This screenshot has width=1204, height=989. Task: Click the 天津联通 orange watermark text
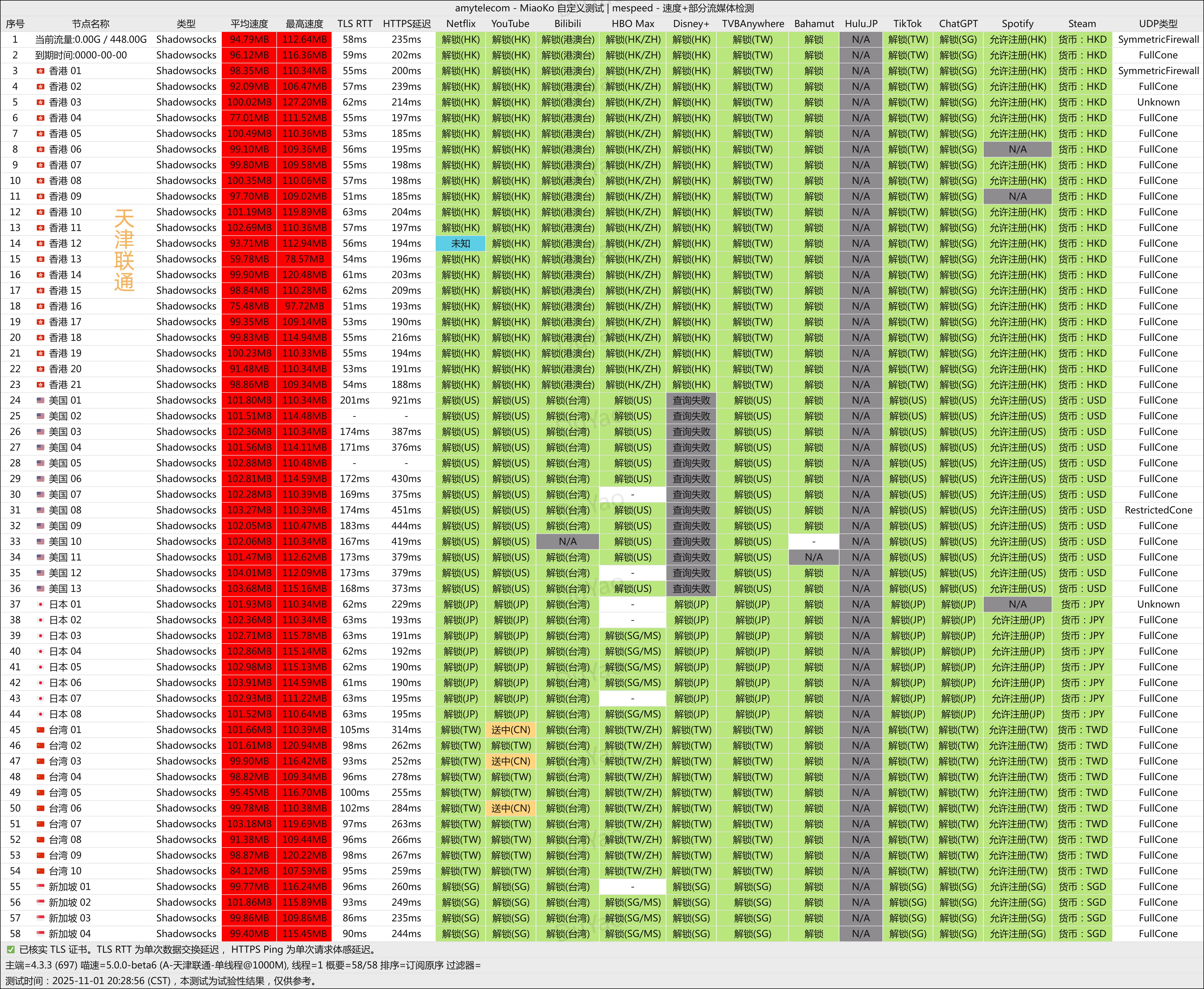point(124,251)
